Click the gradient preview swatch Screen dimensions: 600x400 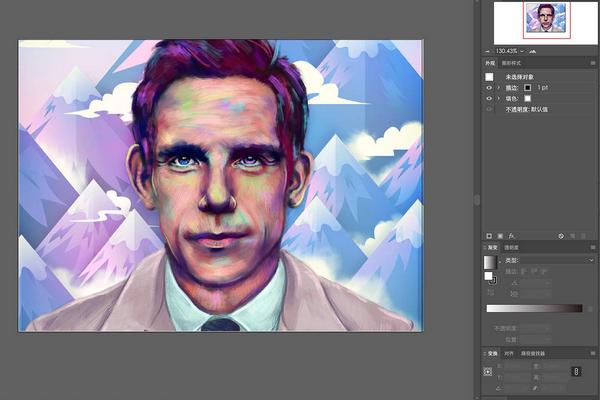[x=490, y=262]
